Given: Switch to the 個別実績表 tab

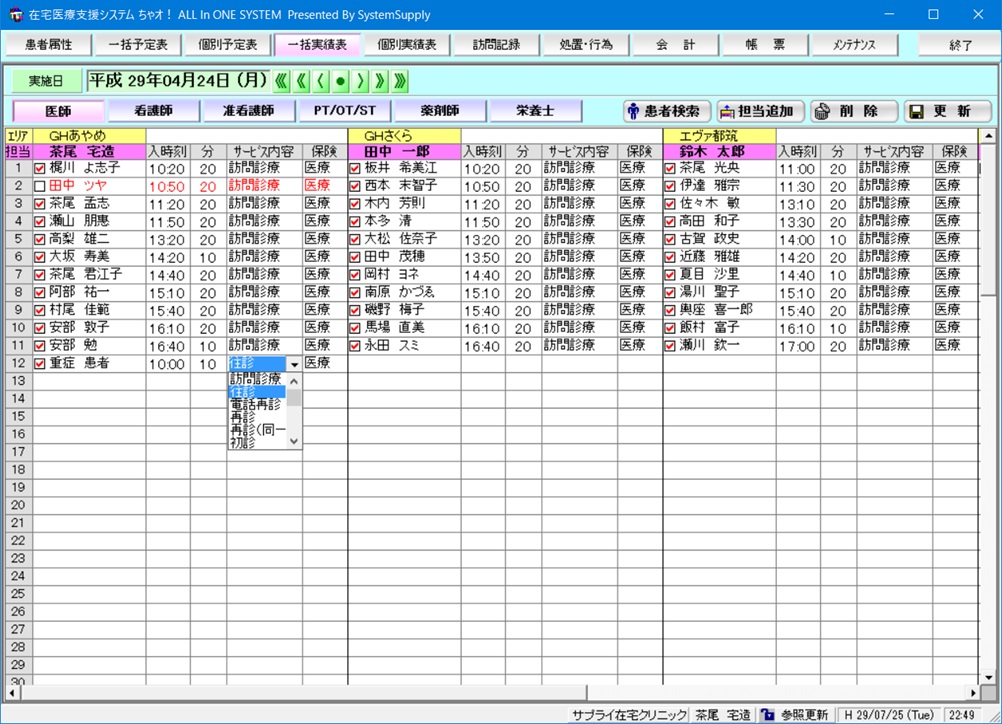Looking at the screenshot, I should click(x=407, y=45).
